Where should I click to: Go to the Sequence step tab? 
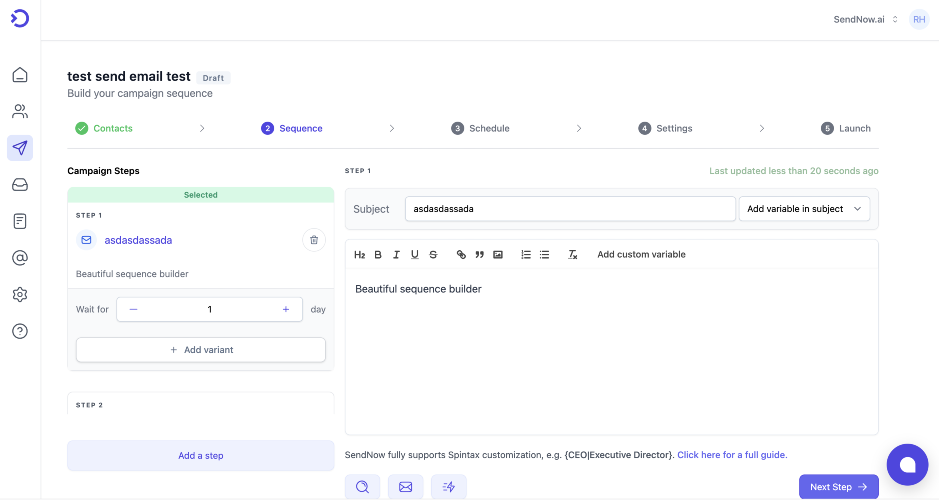pyautogui.click(x=292, y=128)
